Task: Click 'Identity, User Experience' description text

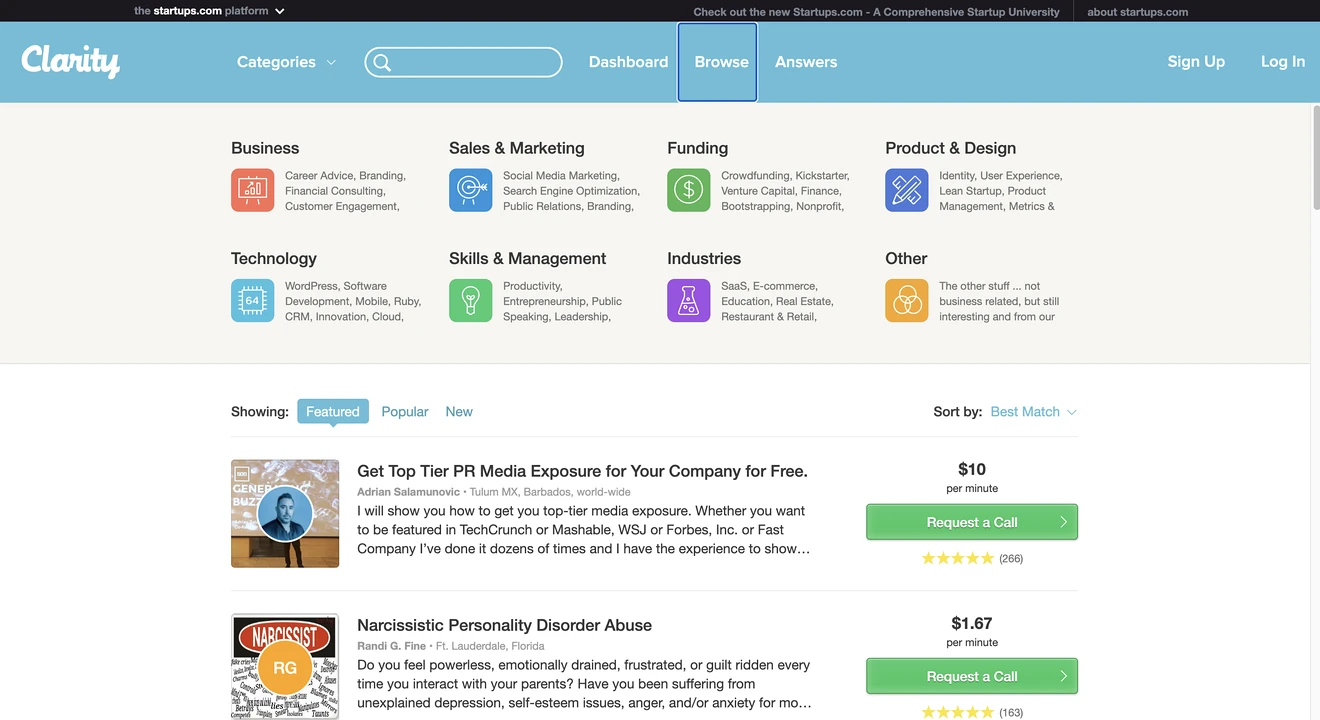Action: coord(1001,191)
